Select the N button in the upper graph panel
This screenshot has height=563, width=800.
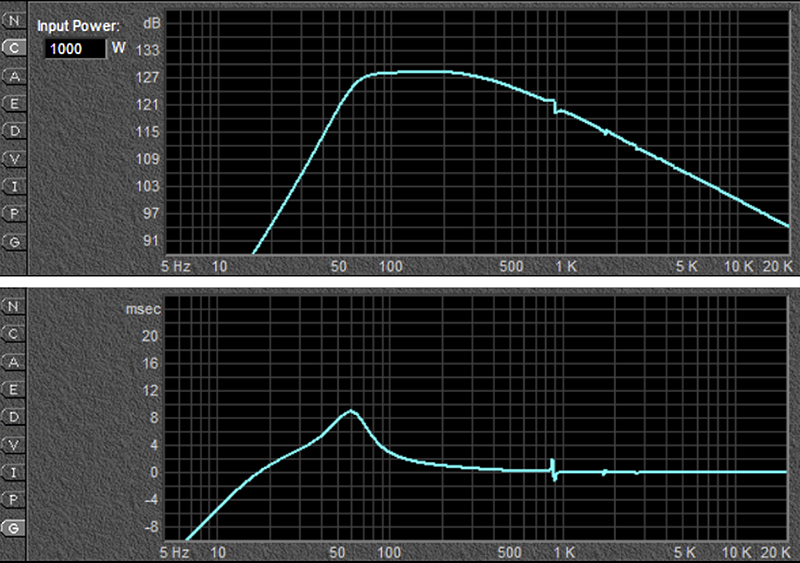(13, 21)
